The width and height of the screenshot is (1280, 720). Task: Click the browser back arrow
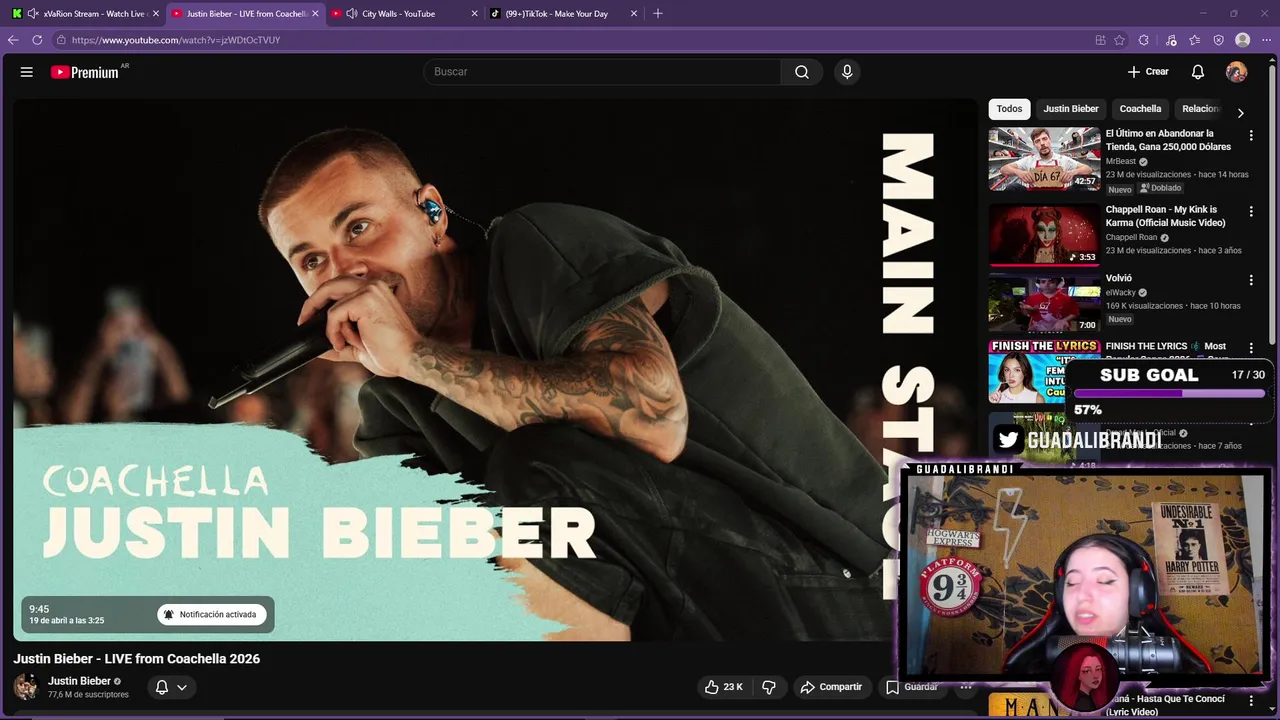point(13,40)
